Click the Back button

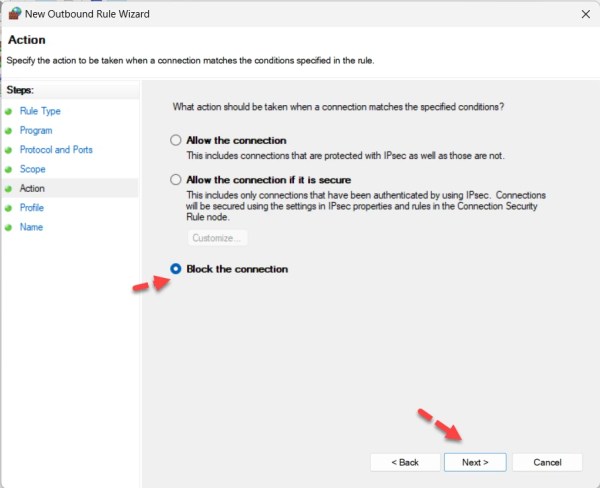click(405, 462)
